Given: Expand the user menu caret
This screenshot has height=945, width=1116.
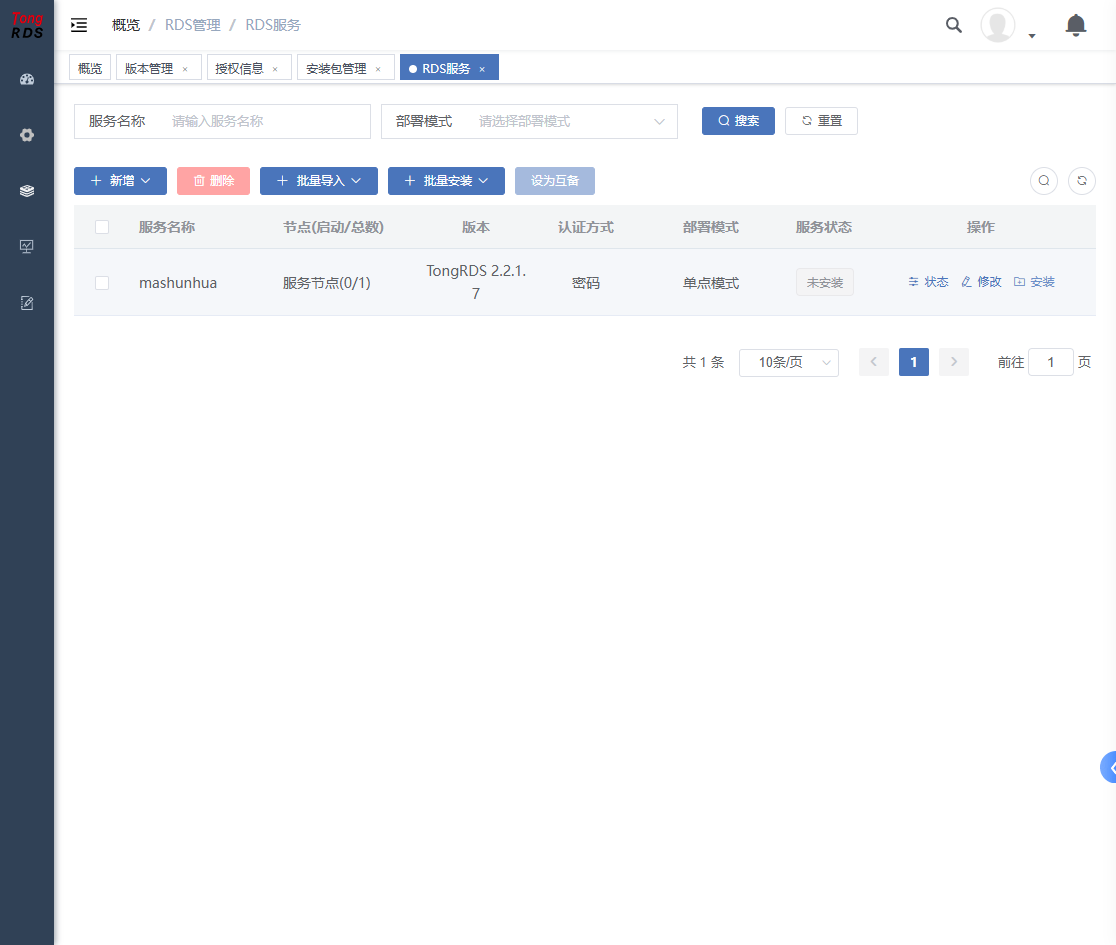Looking at the screenshot, I should coord(1032,36).
